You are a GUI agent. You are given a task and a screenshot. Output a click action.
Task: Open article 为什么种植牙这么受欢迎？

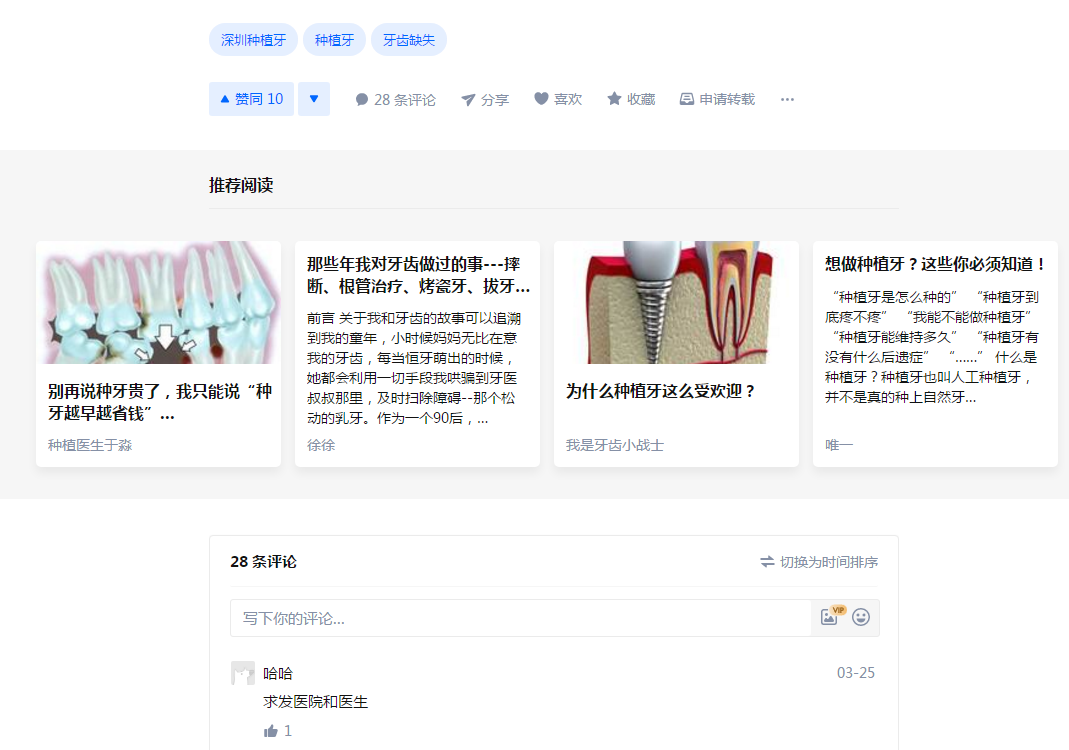pyautogui.click(x=661, y=391)
